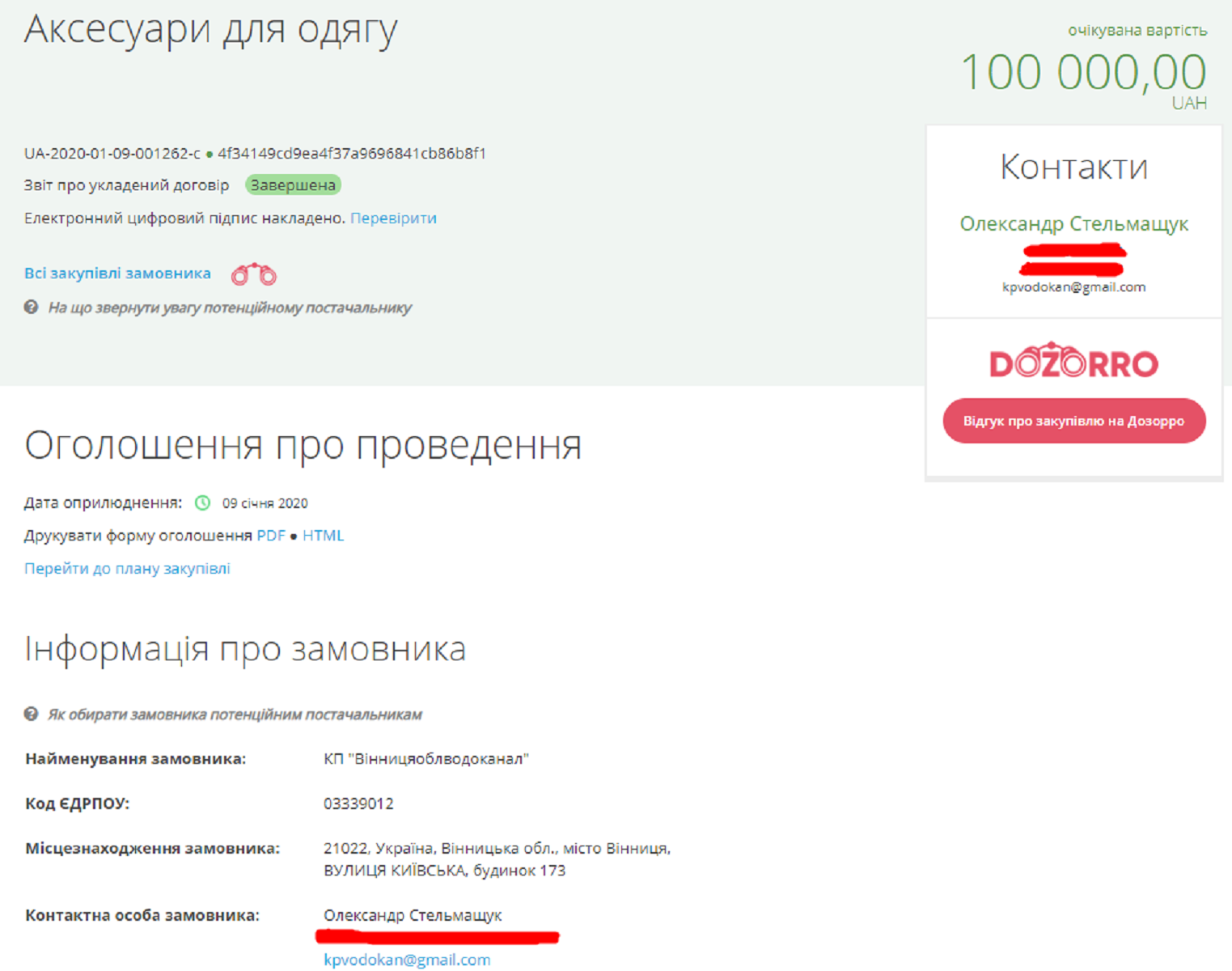Open the HTML announcement form
This screenshot has width=1232, height=971.
tap(323, 536)
